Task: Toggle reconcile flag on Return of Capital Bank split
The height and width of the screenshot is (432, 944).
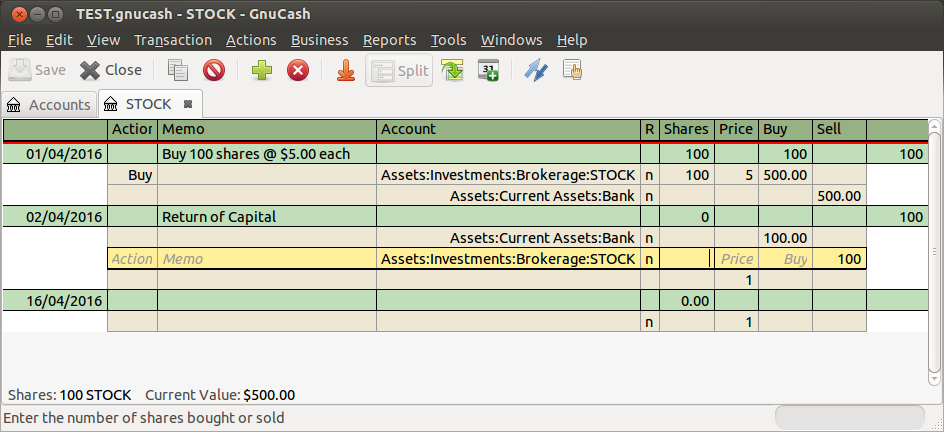Action: (650, 238)
